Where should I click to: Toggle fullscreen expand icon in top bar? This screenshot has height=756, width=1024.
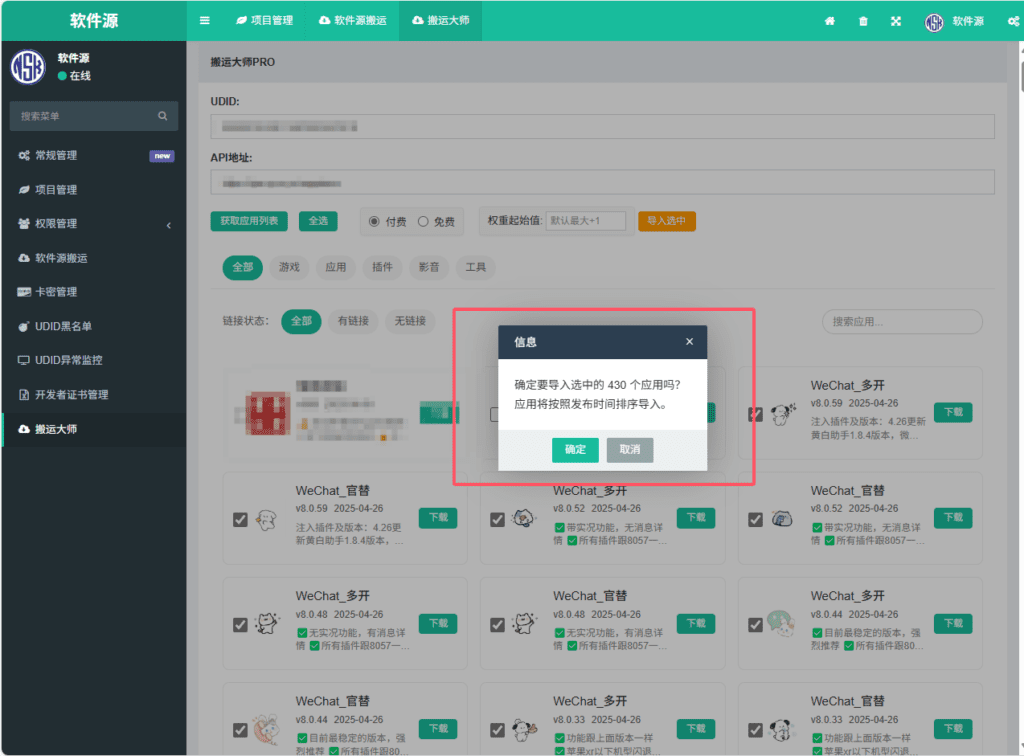pos(895,21)
